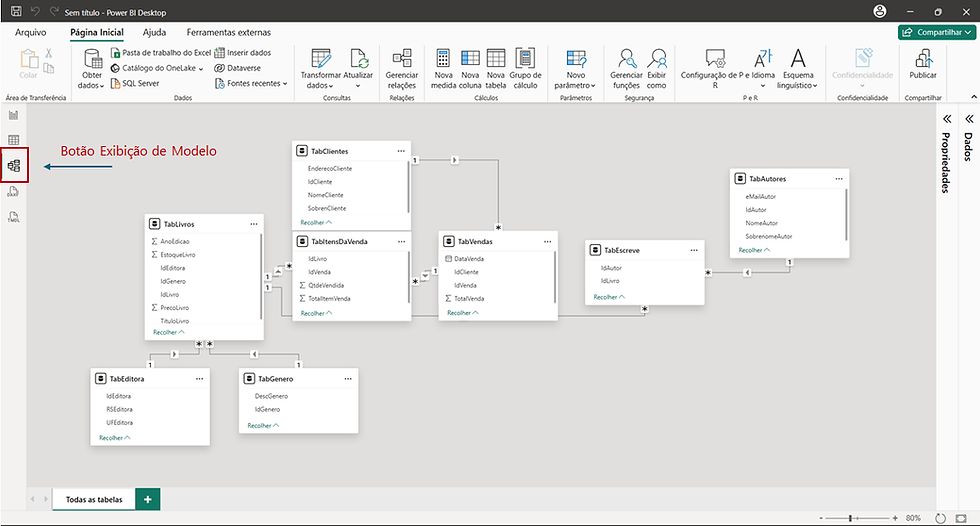The image size is (980, 526).
Task: Open Esquema linguístico
Action: [798, 69]
